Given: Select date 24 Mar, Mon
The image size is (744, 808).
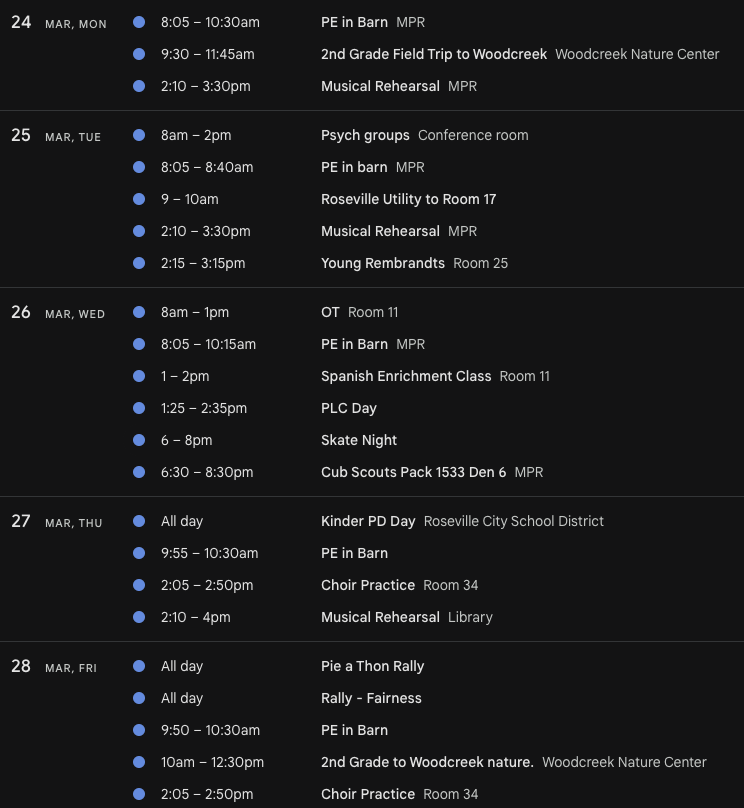Looking at the screenshot, I should (x=59, y=23).
